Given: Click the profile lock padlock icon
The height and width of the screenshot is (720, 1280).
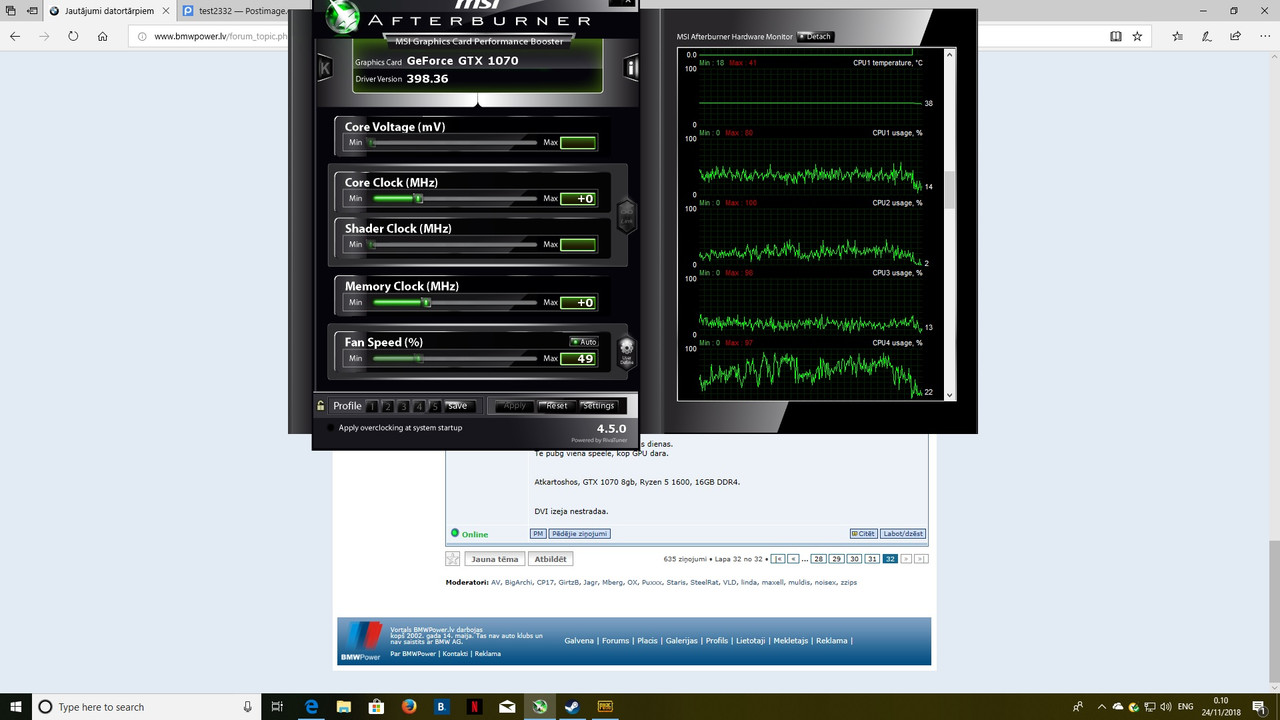Looking at the screenshot, I should (321, 406).
